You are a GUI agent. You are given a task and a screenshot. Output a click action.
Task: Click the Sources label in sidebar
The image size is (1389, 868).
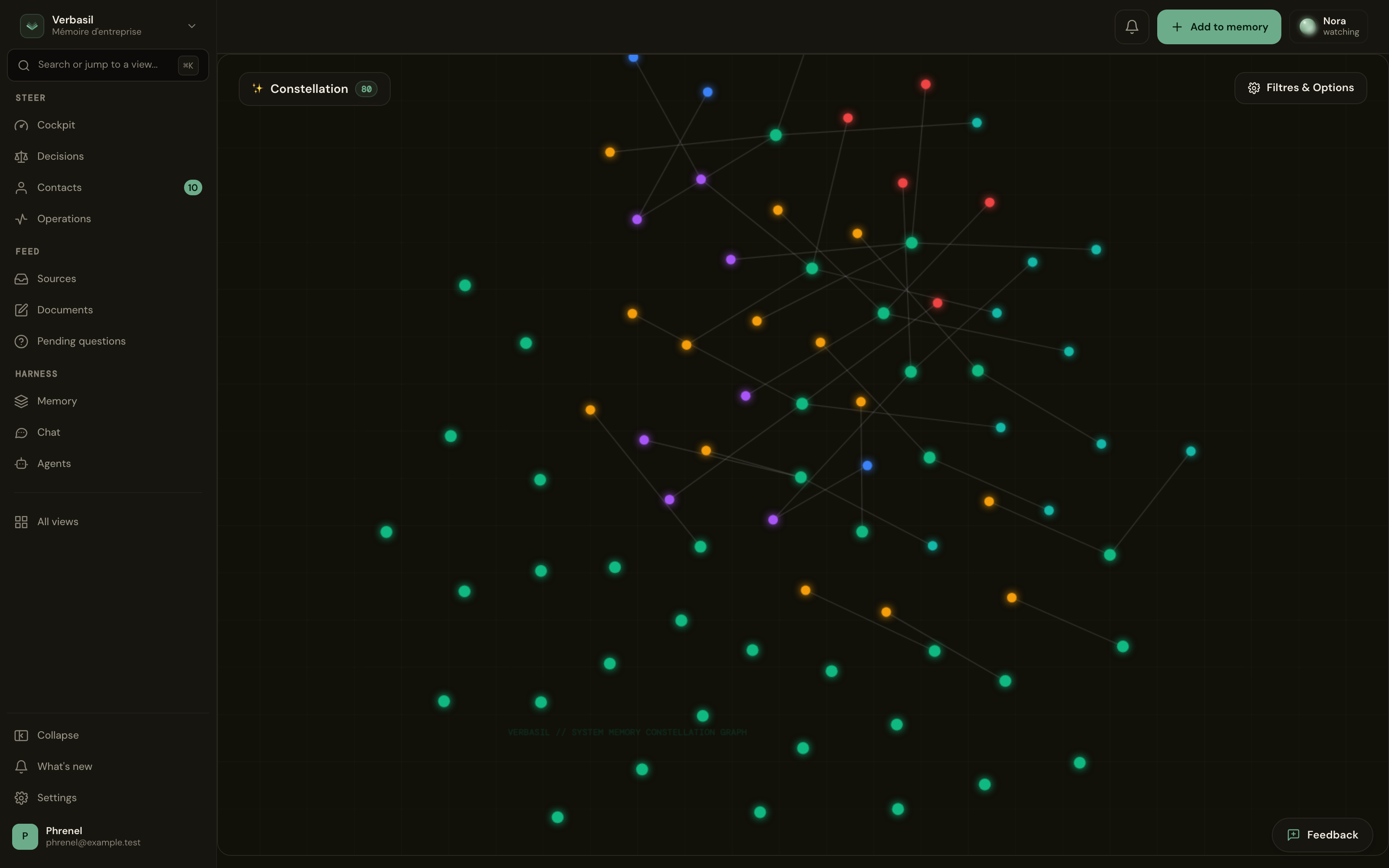[56, 279]
